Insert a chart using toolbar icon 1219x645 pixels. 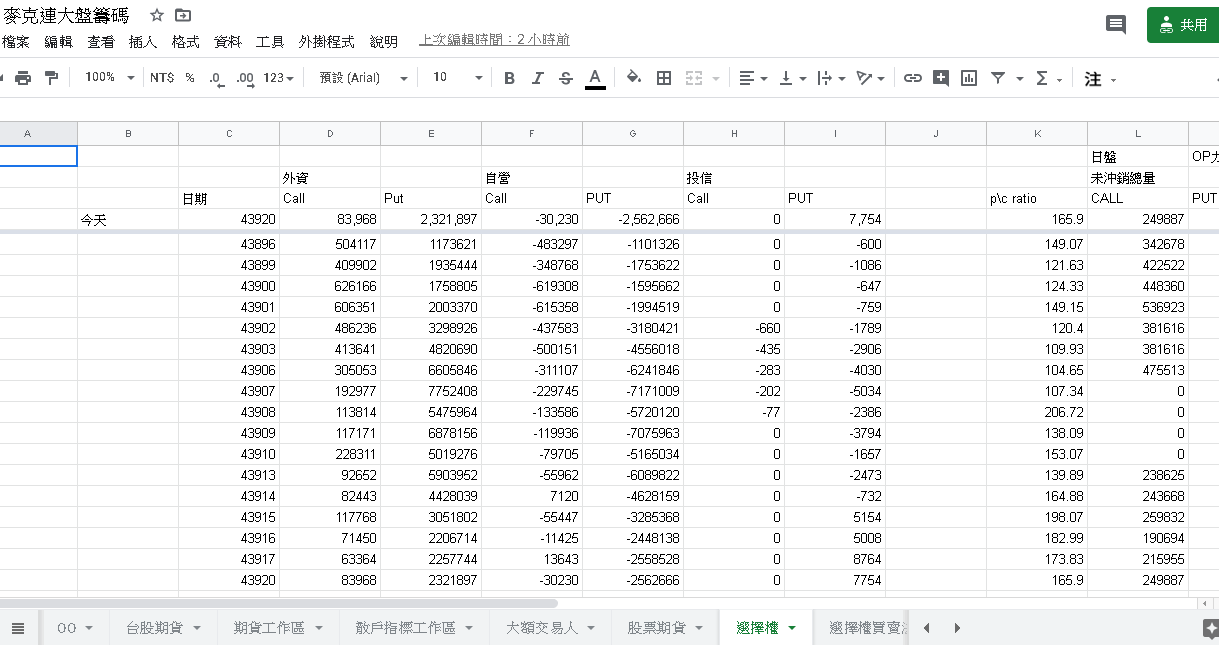coord(968,78)
